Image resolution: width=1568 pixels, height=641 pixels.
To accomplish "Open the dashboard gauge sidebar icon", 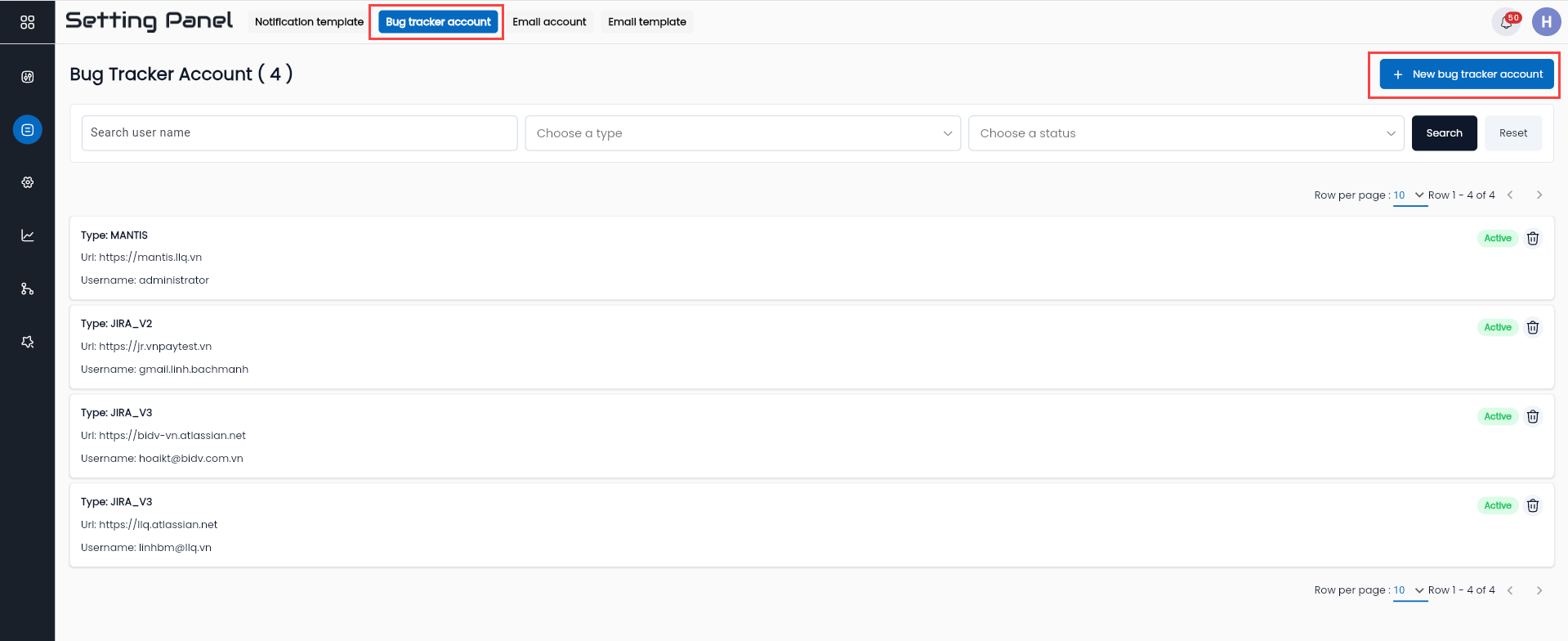I will [27, 77].
